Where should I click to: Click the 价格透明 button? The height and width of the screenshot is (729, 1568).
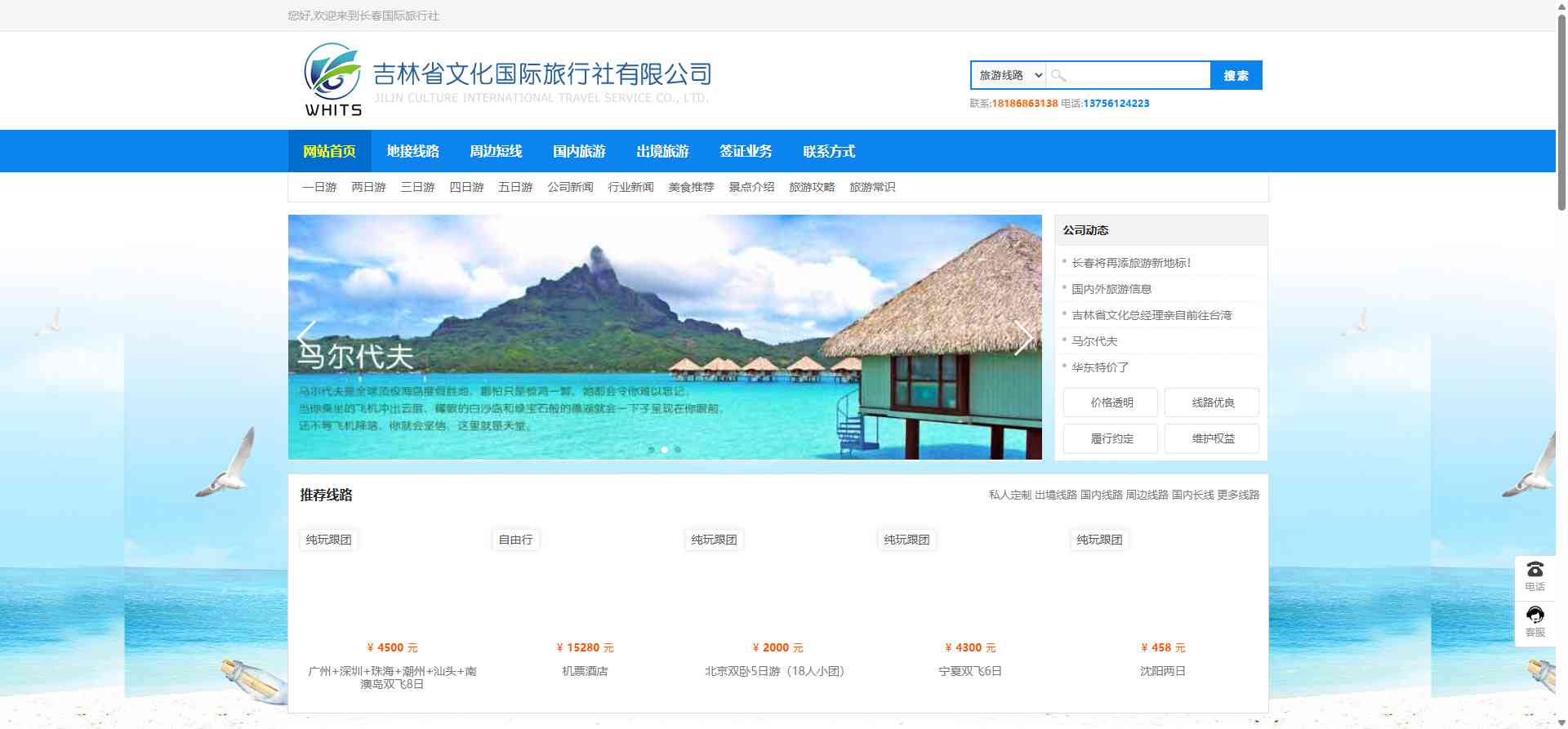(1111, 402)
